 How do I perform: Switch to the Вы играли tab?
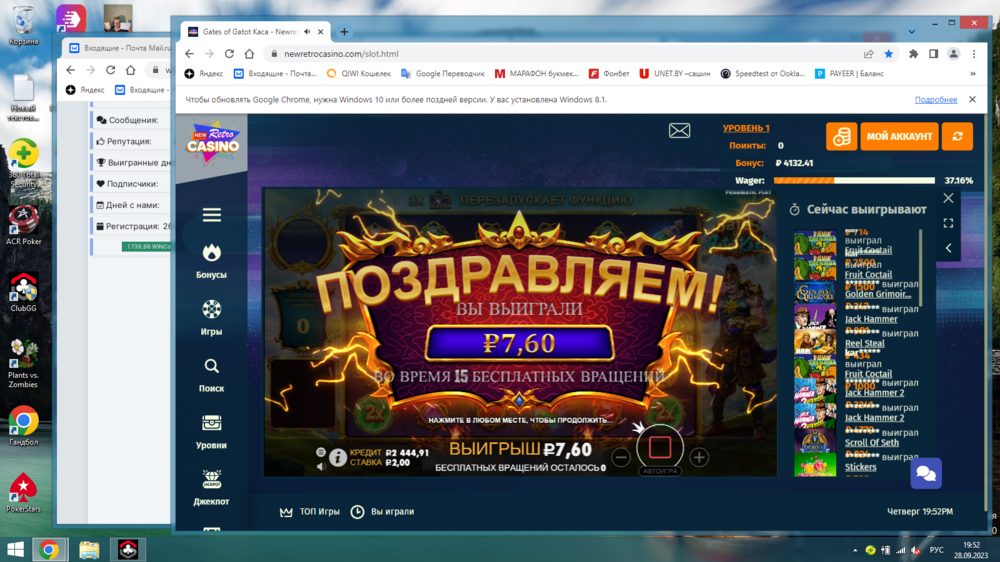click(382, 512)
